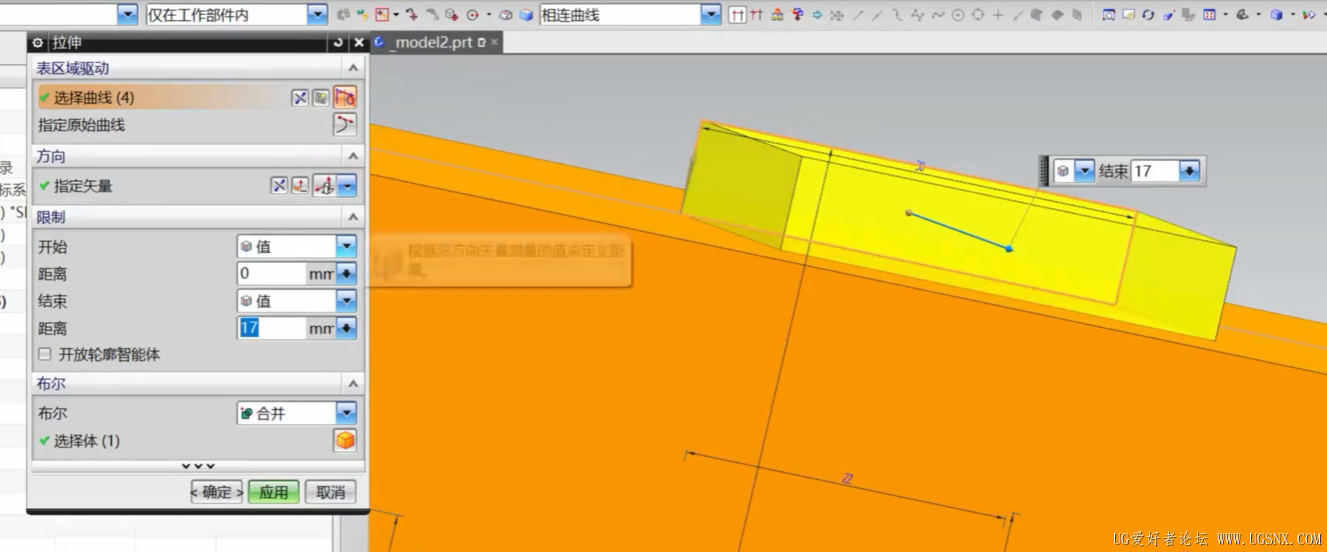Click the 指定原始曲线 label
The width and height of the screenshot is (1327, 552).
[x=82, y=125]
